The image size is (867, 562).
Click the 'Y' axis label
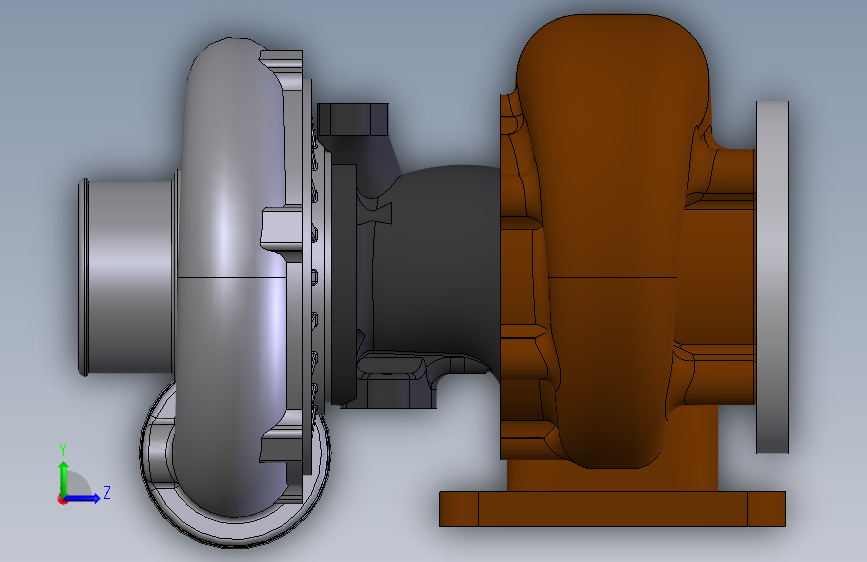63,450
